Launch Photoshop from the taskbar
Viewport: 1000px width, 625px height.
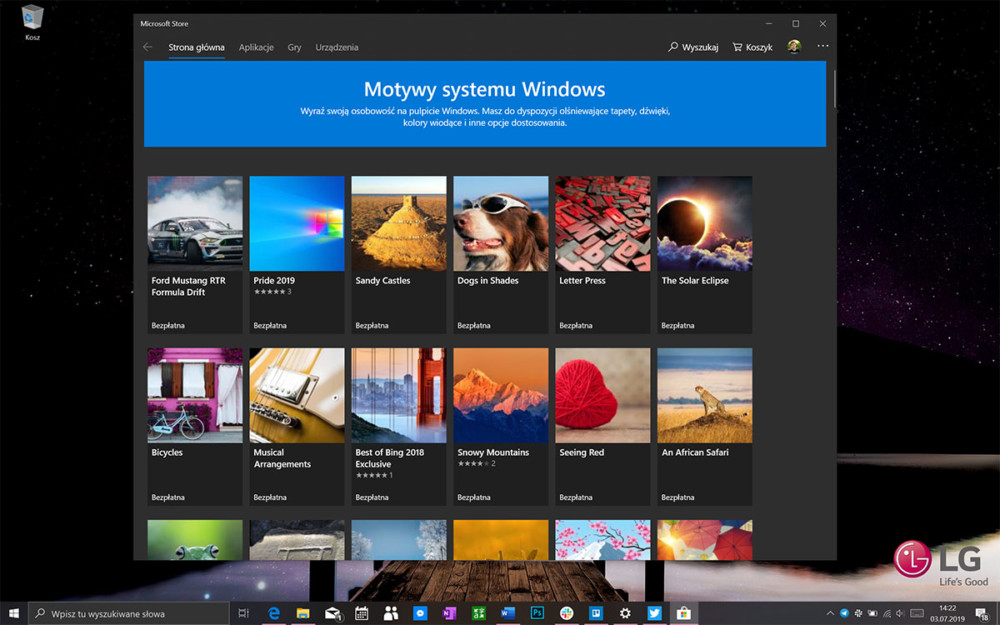pyautogui.click(x=537, y=614)
